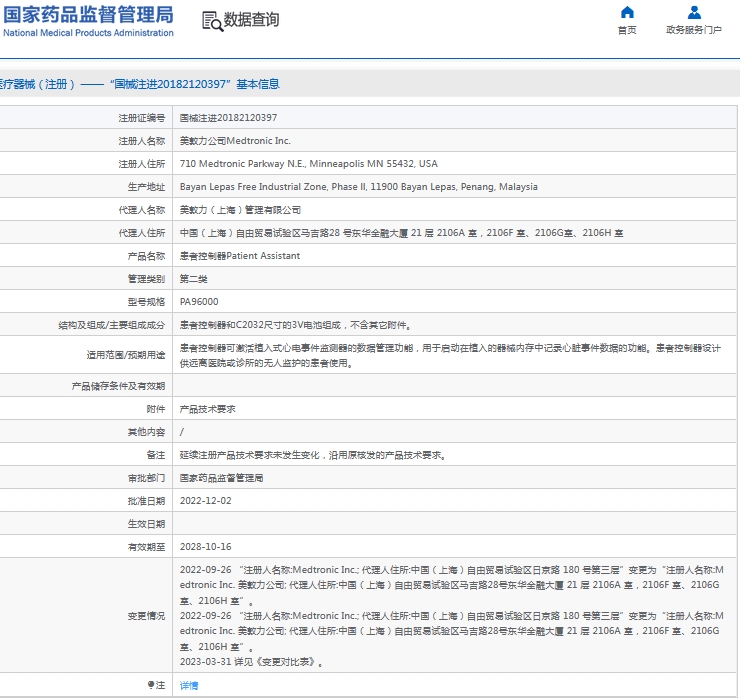Click the 产品技术要求 attachment text
Screen dimensions: 740x699
pos(208,409)
